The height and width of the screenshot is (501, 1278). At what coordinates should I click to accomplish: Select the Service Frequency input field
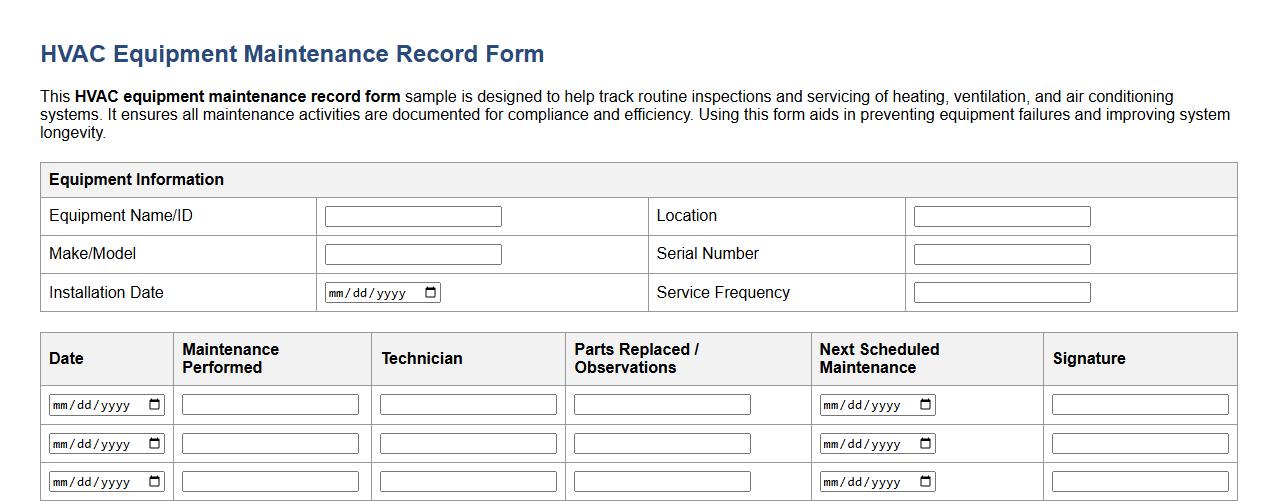pyautogui.click(x=1002, y=292)
